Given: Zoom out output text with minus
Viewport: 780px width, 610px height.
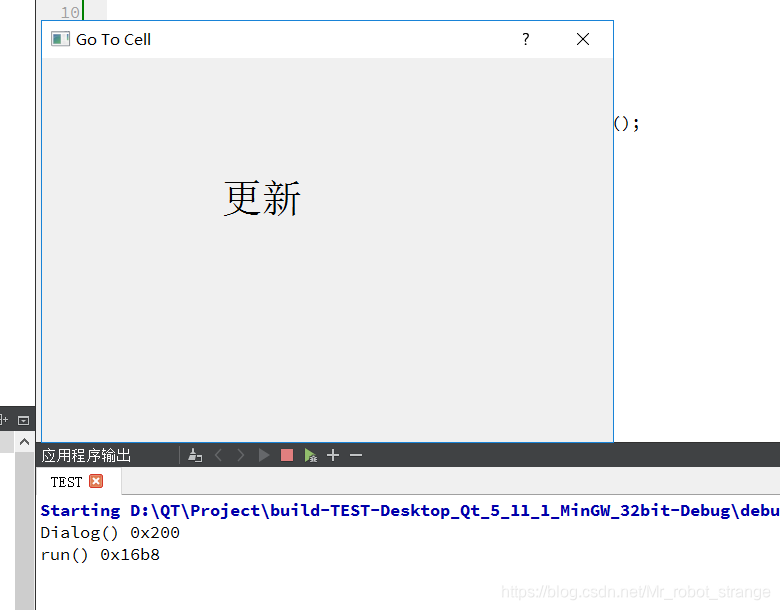Looking at the screenshot, I should point(356,455).
